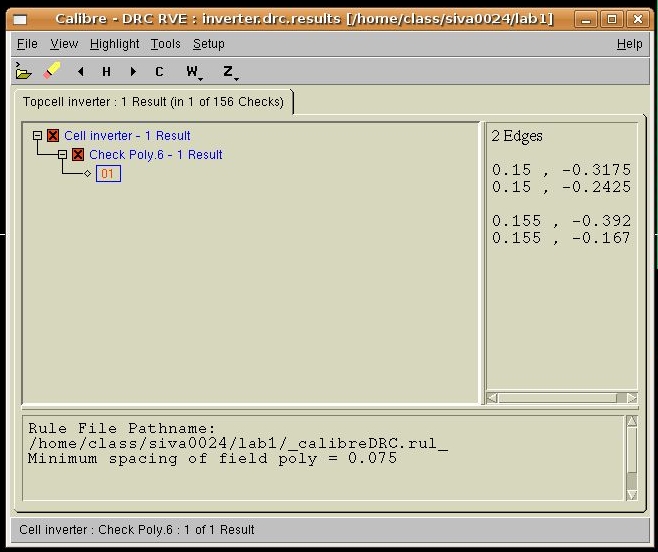The image size is (658, 552).
Task: Go to previous result with left arrow
Action: [80, 72]
